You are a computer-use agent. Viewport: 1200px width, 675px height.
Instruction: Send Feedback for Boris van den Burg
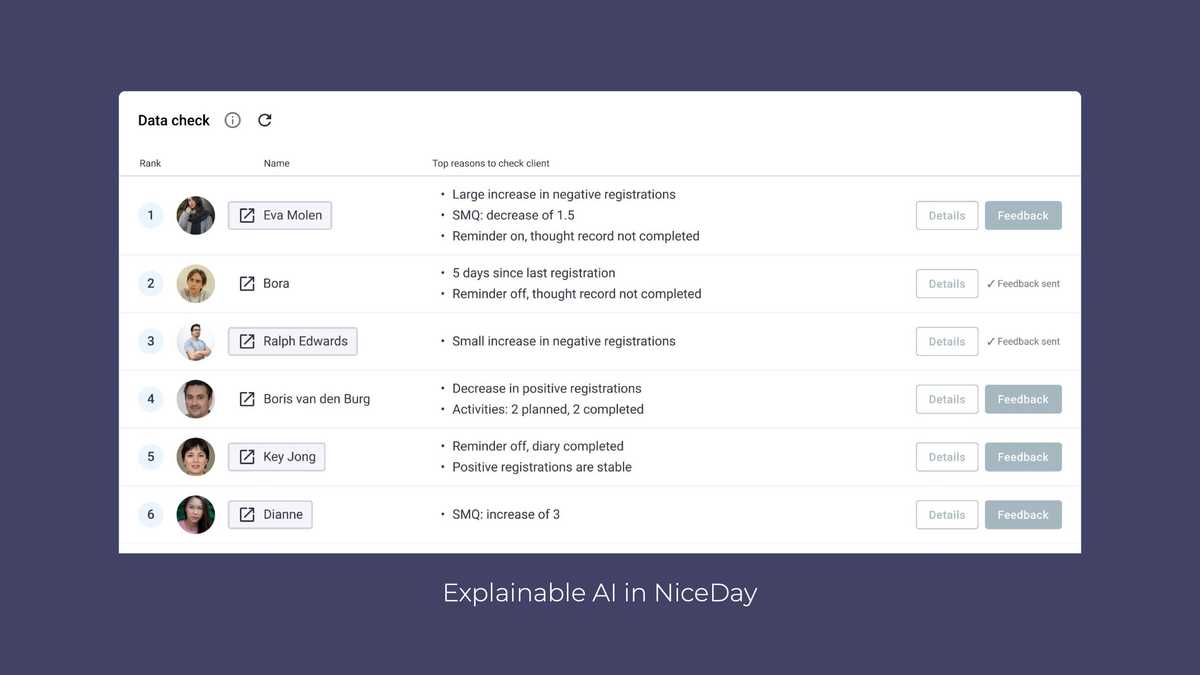(1023, 398)
